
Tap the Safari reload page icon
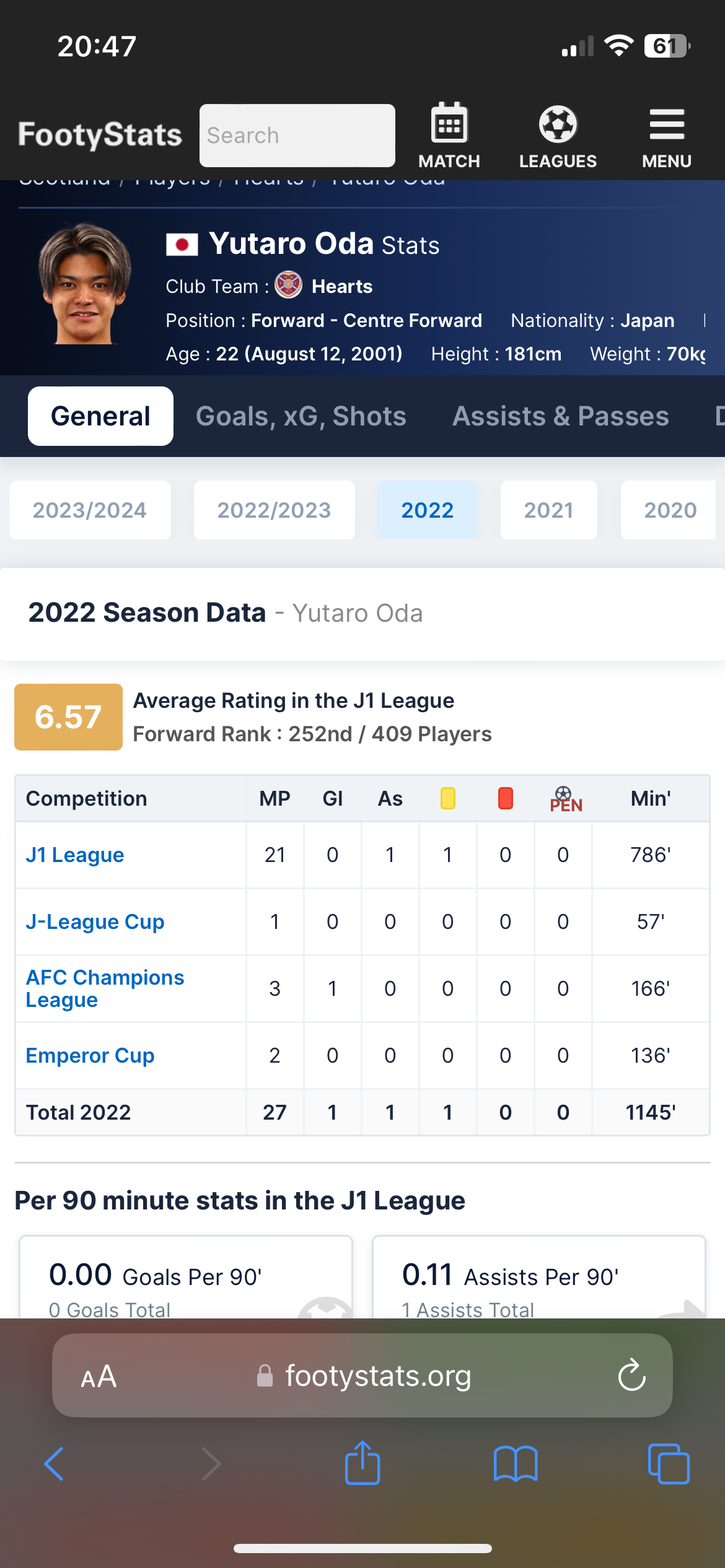tap(632, 1375)
